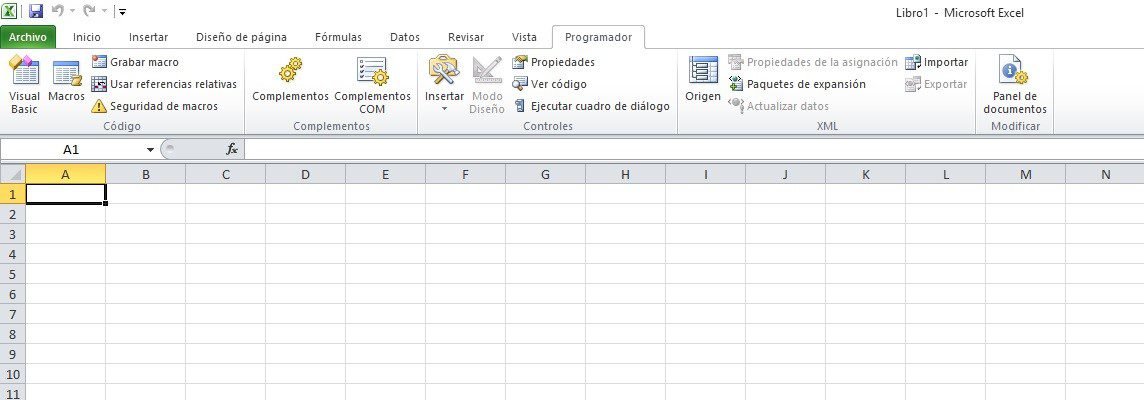This screenshot has height=400, width=1144.
Task: Customize the quick access toolbar
Action: [x=122, y=12]
